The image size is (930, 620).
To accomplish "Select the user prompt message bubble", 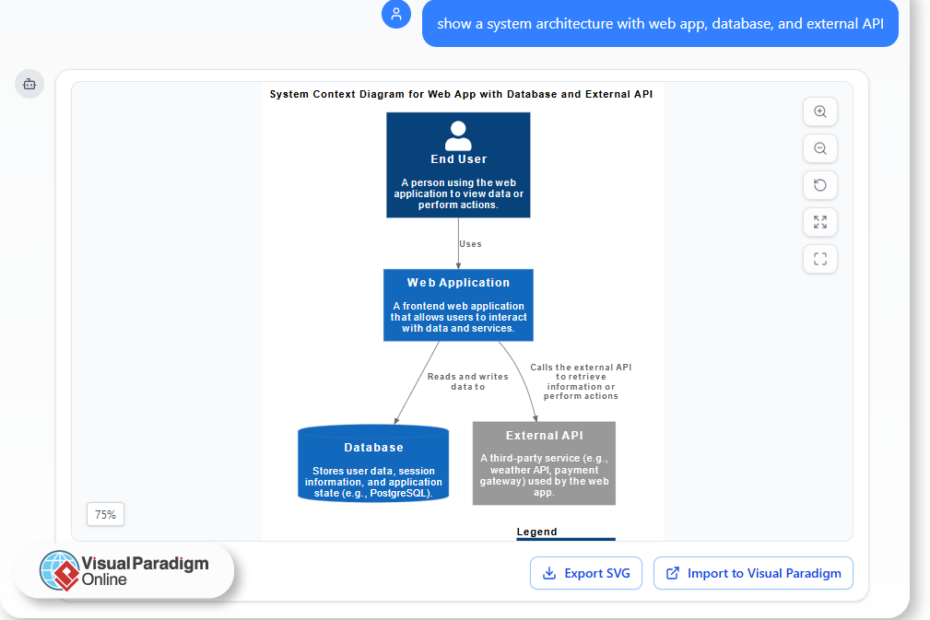I will (660, 23).
